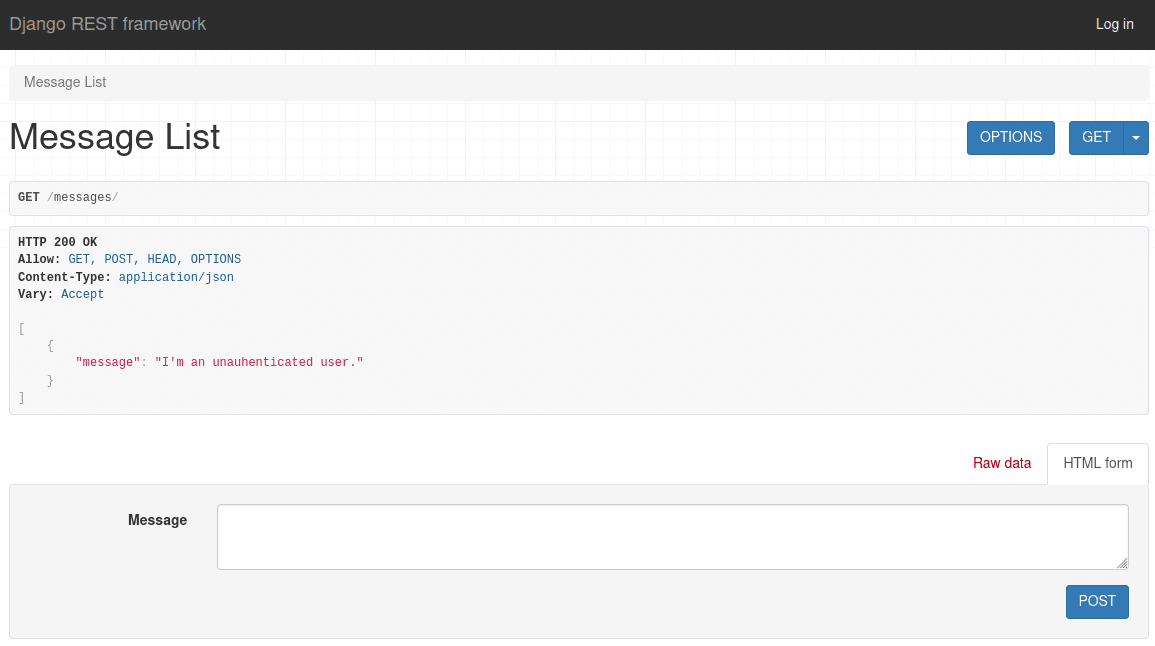Click the "I'm an unauhenticated user." string
This screenshot has height=646, width=1155.
click(259, 362)
